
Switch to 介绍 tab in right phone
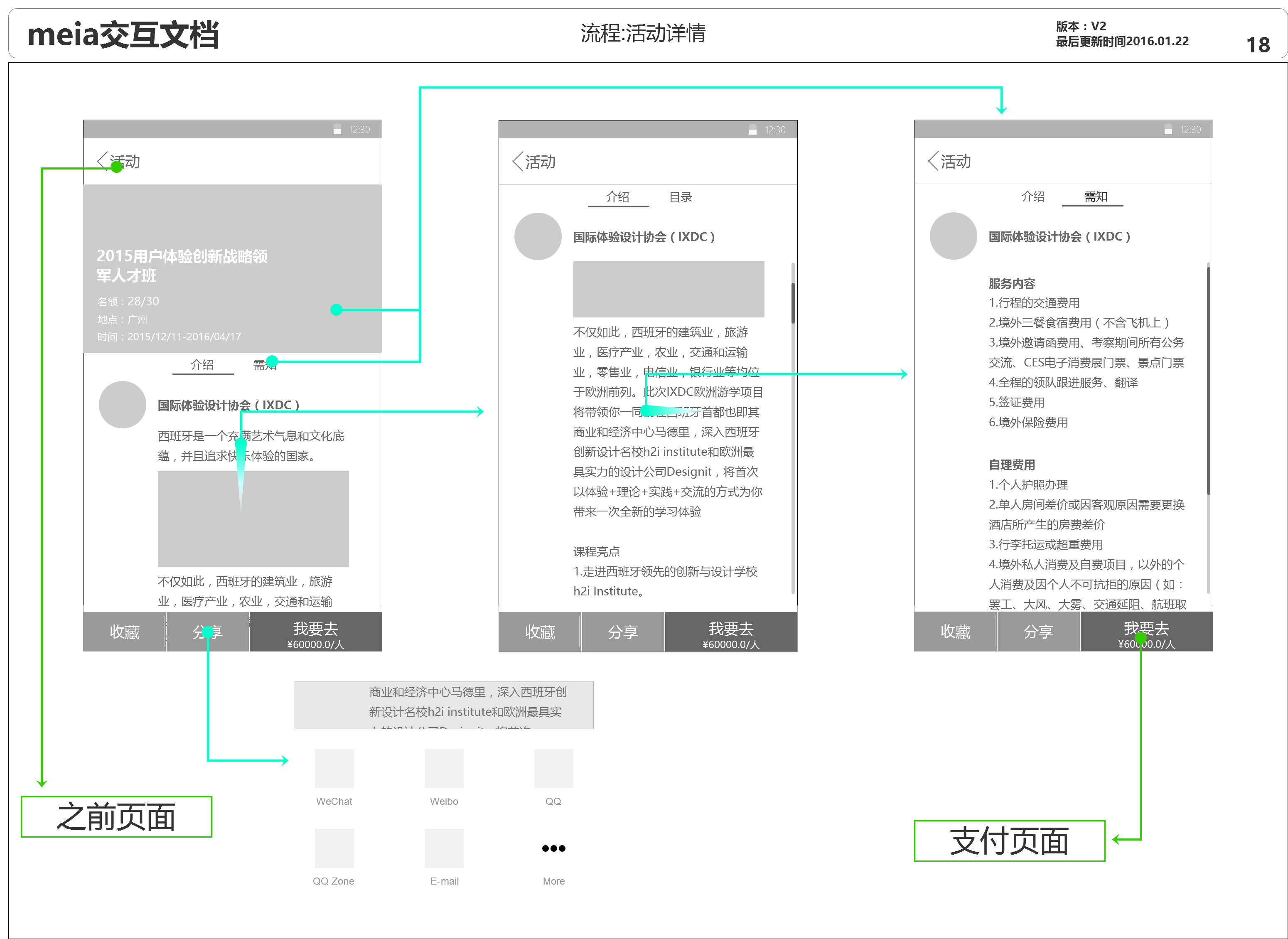[x=1033, y=196]
